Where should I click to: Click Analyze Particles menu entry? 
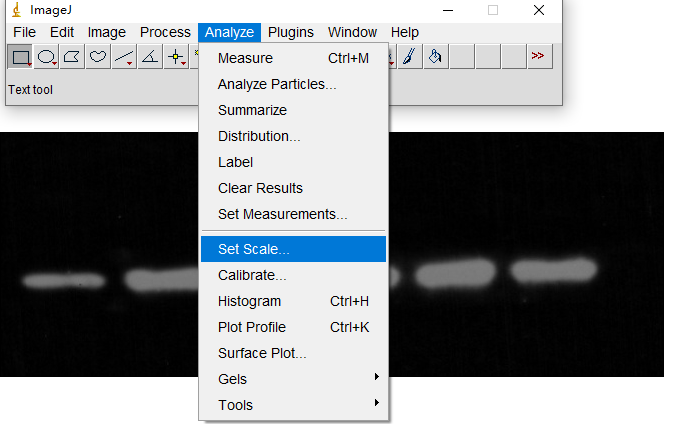pyautogui.click(x=277, y=84)
